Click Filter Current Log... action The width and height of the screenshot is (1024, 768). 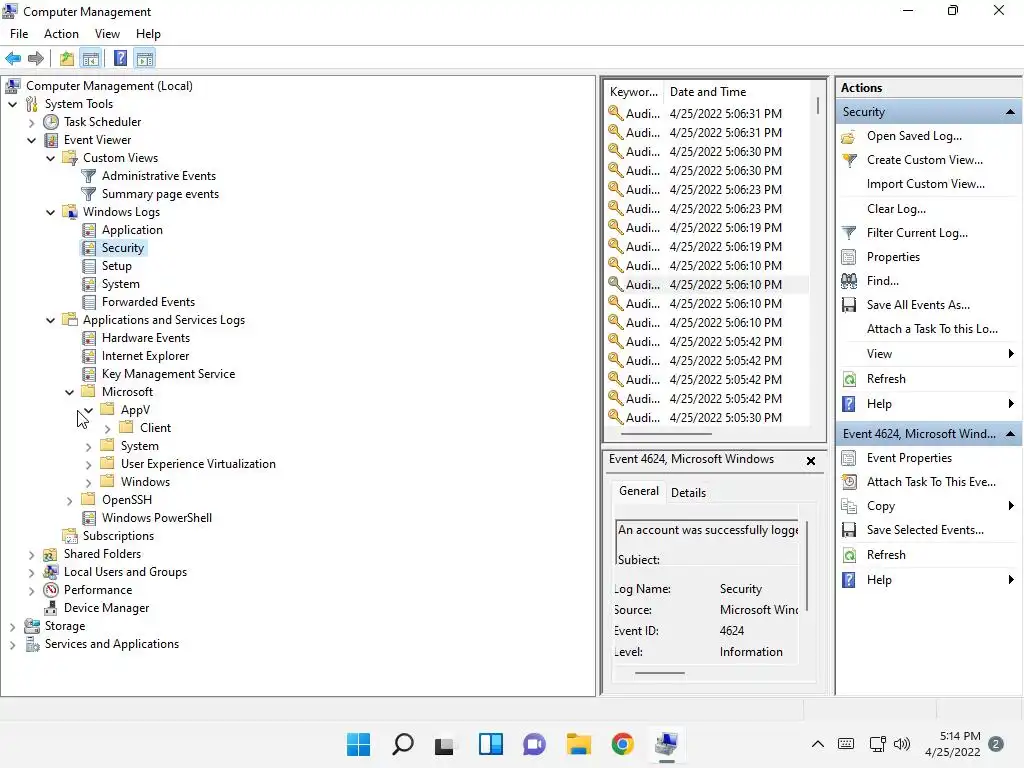pos(917,233)
